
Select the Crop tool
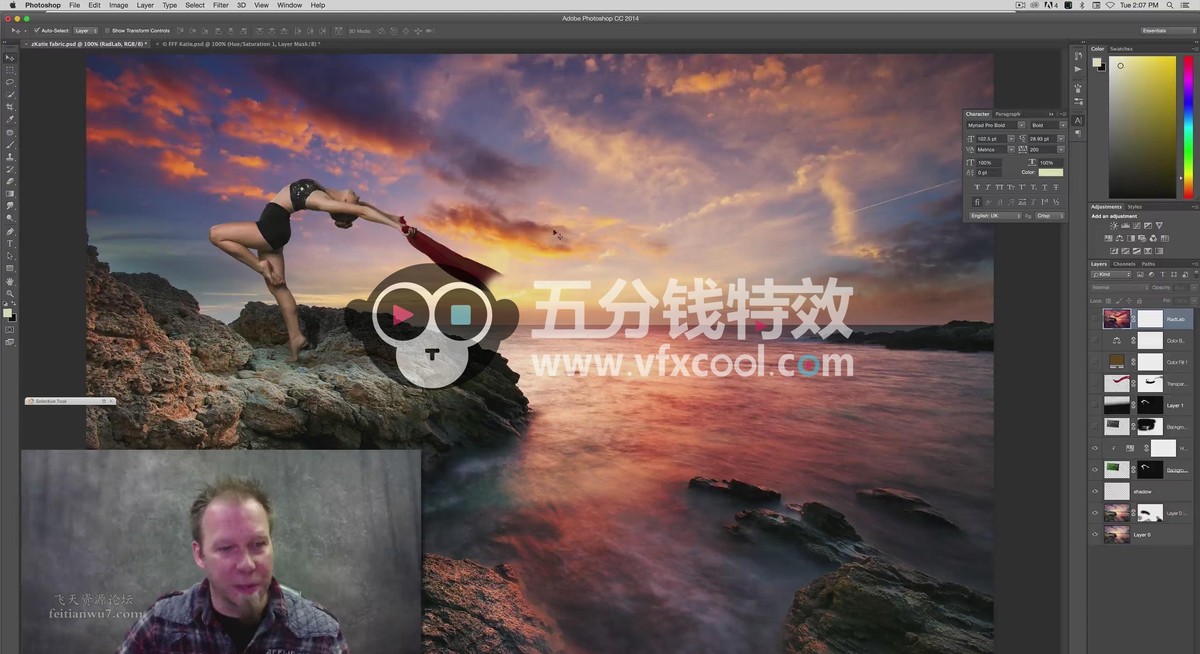(10, 107)
